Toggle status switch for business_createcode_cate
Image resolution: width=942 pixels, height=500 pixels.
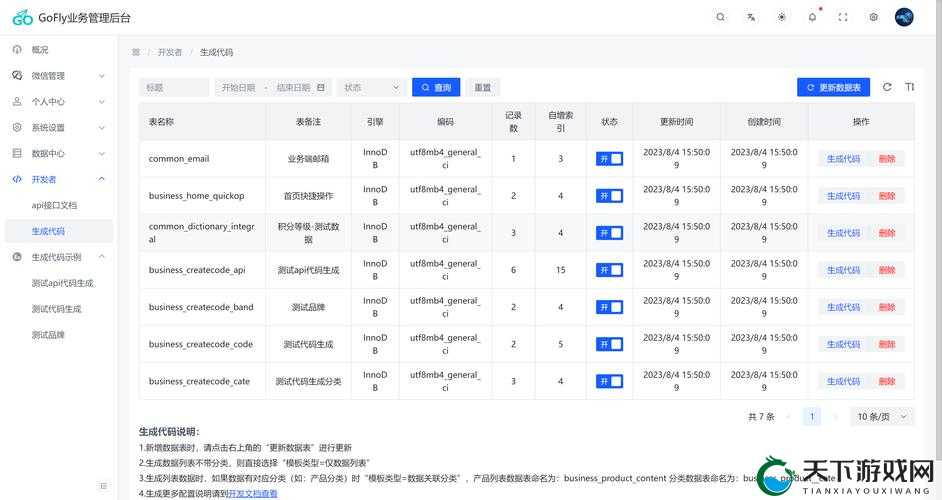coord(609,382)
